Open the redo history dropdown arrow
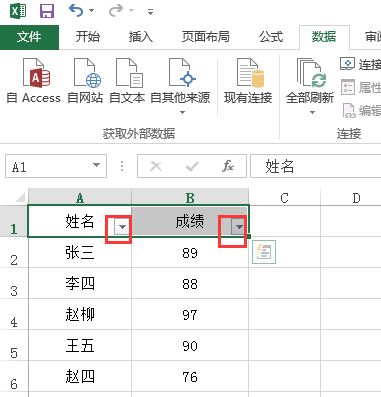The image size is (381, 397). pyautogui.click(x=131, y=11)
